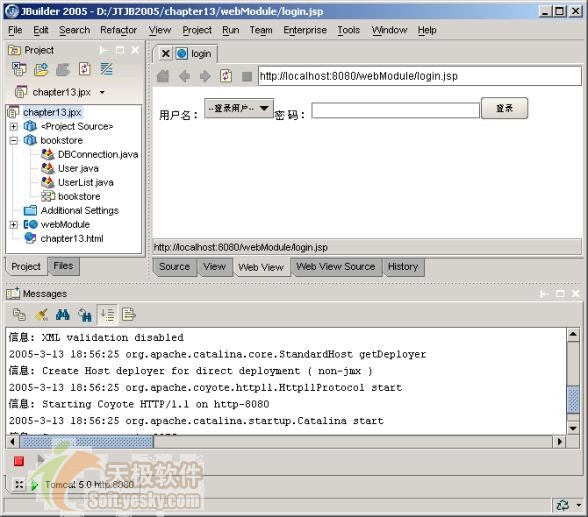588x517 pixels.
Task: Click the browser Back arrow
Action: 184,76
